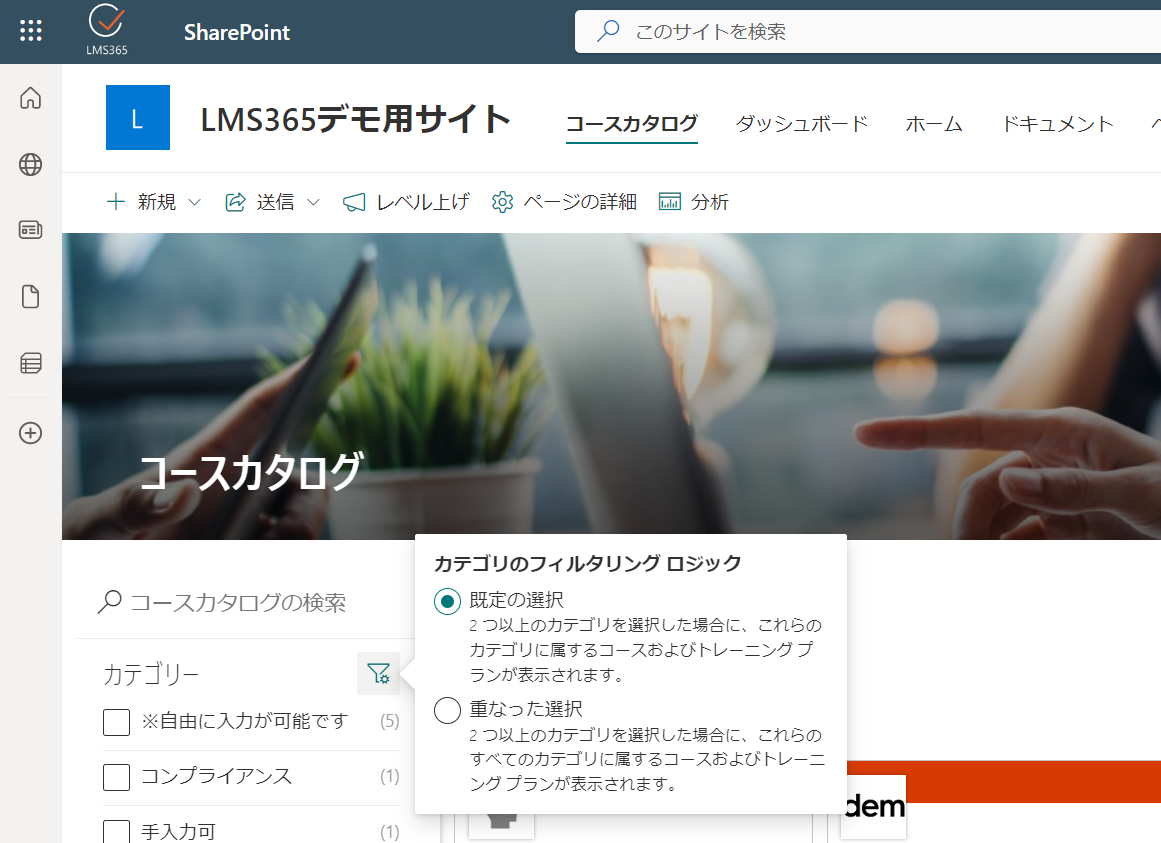Open the lists icon in left rail

(30, 363)
